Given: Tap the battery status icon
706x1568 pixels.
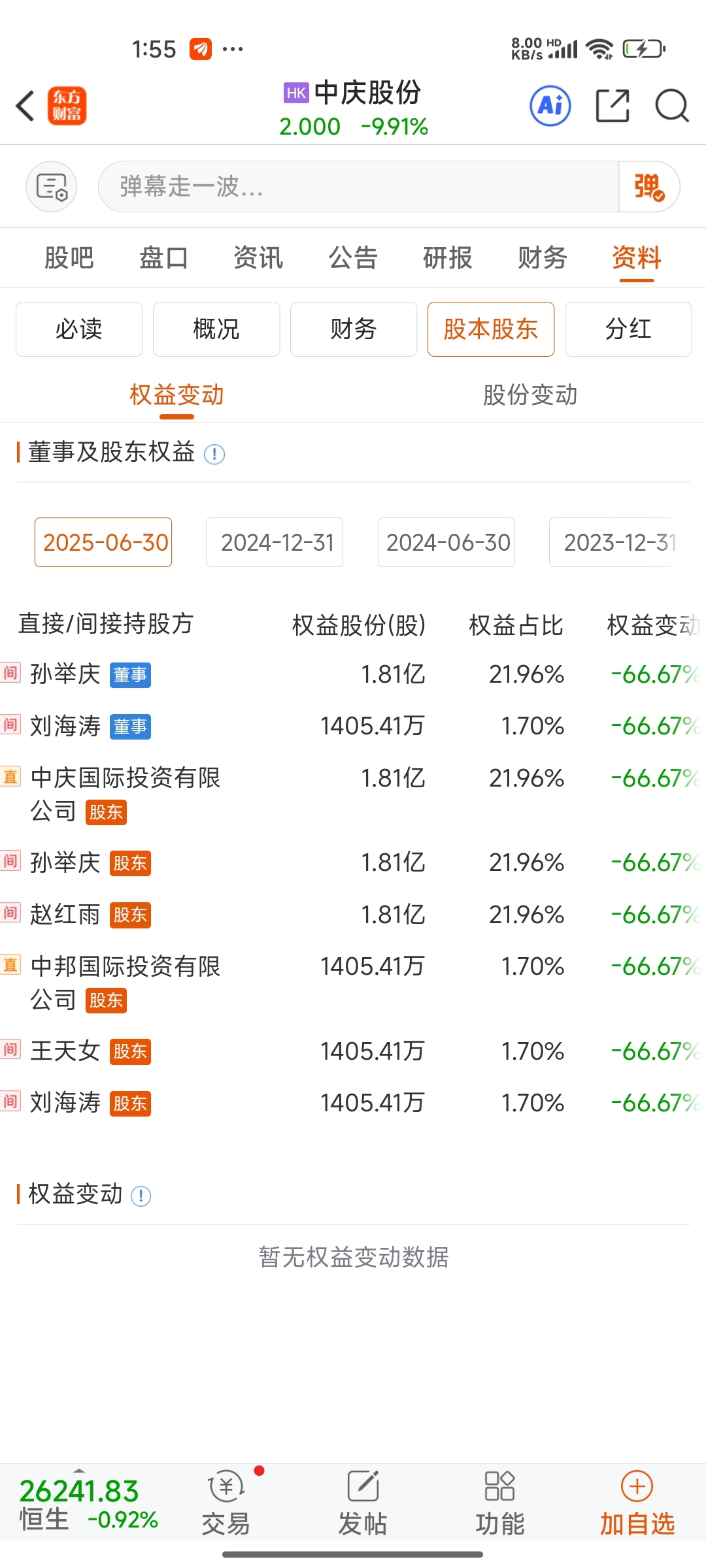Looking at the screenshot, I should click(x=644, y=49).
